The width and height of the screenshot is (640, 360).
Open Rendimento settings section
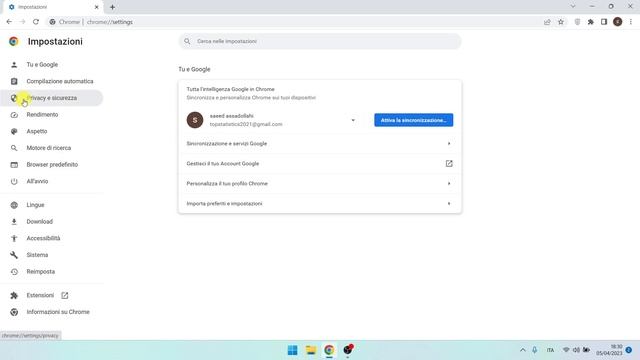[x=42, y=115]
